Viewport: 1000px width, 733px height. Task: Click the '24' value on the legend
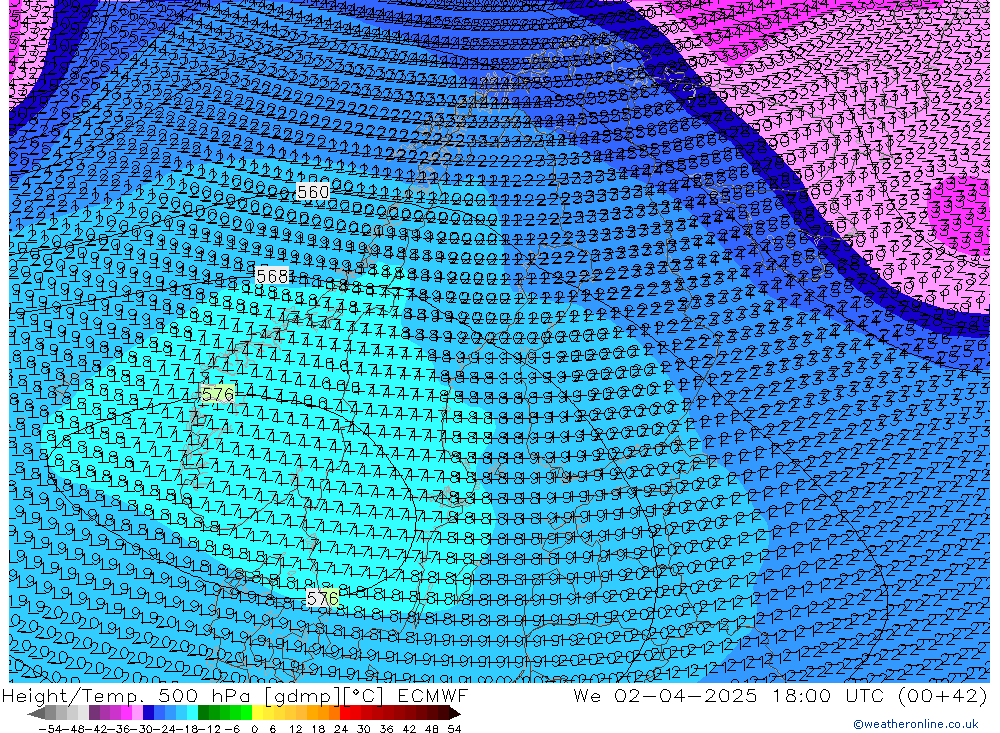(x=341, y=729)
